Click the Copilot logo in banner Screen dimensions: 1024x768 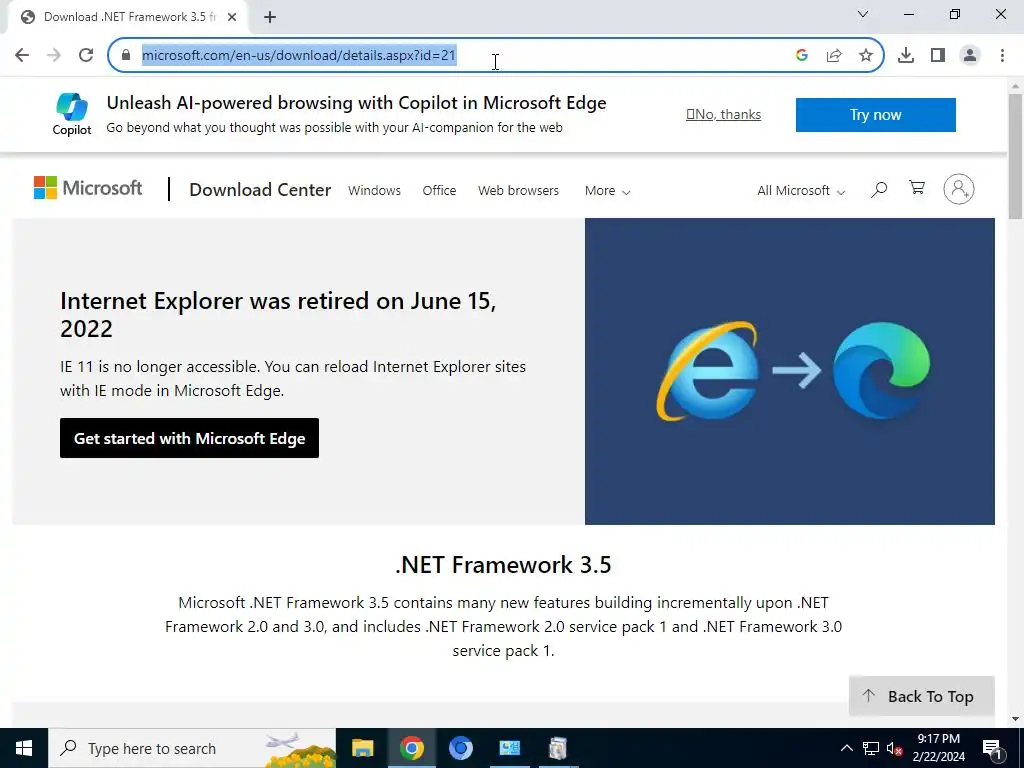coord(72,114)
